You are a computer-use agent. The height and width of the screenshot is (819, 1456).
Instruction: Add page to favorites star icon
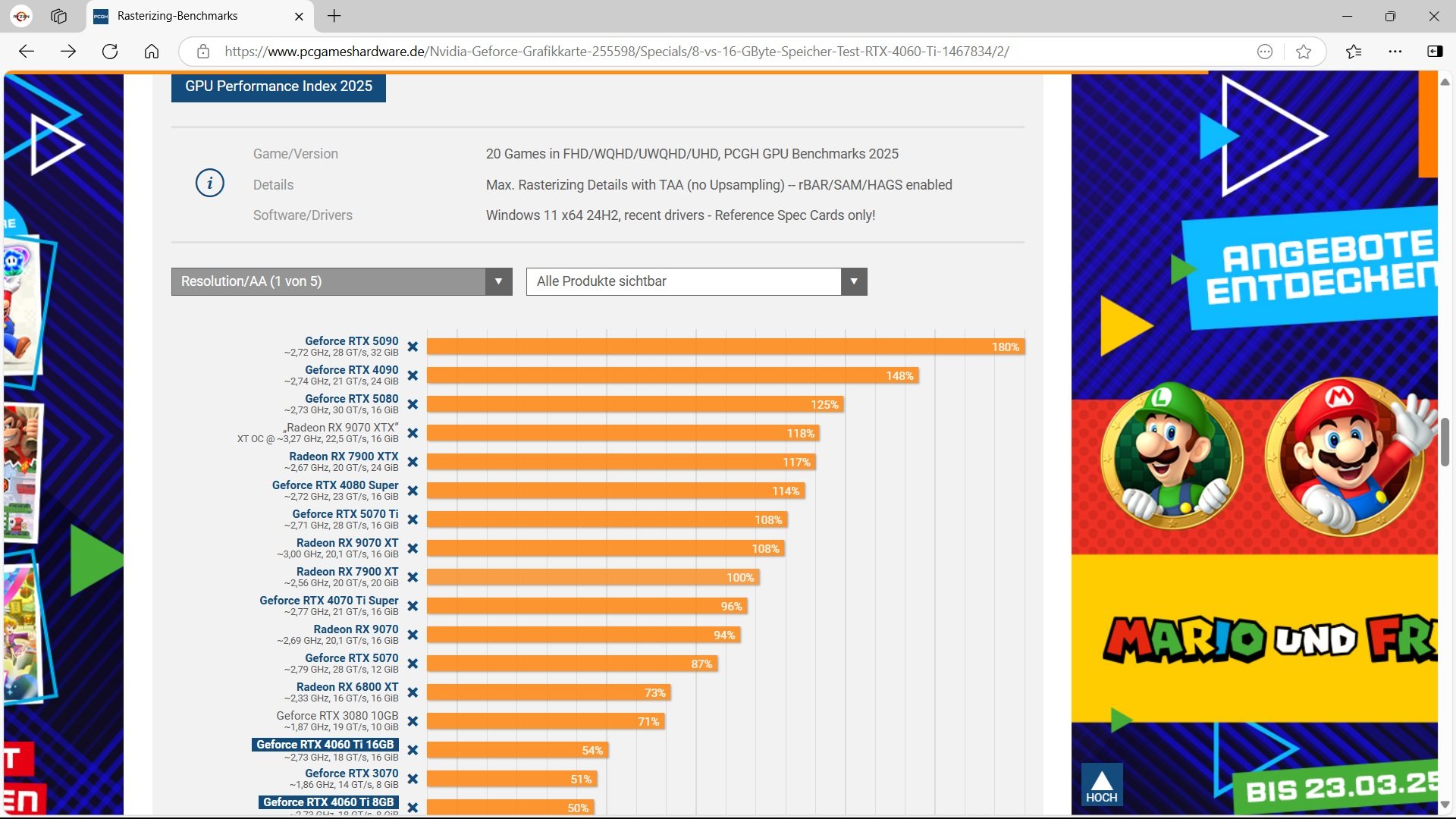[x=1304, y=52]
